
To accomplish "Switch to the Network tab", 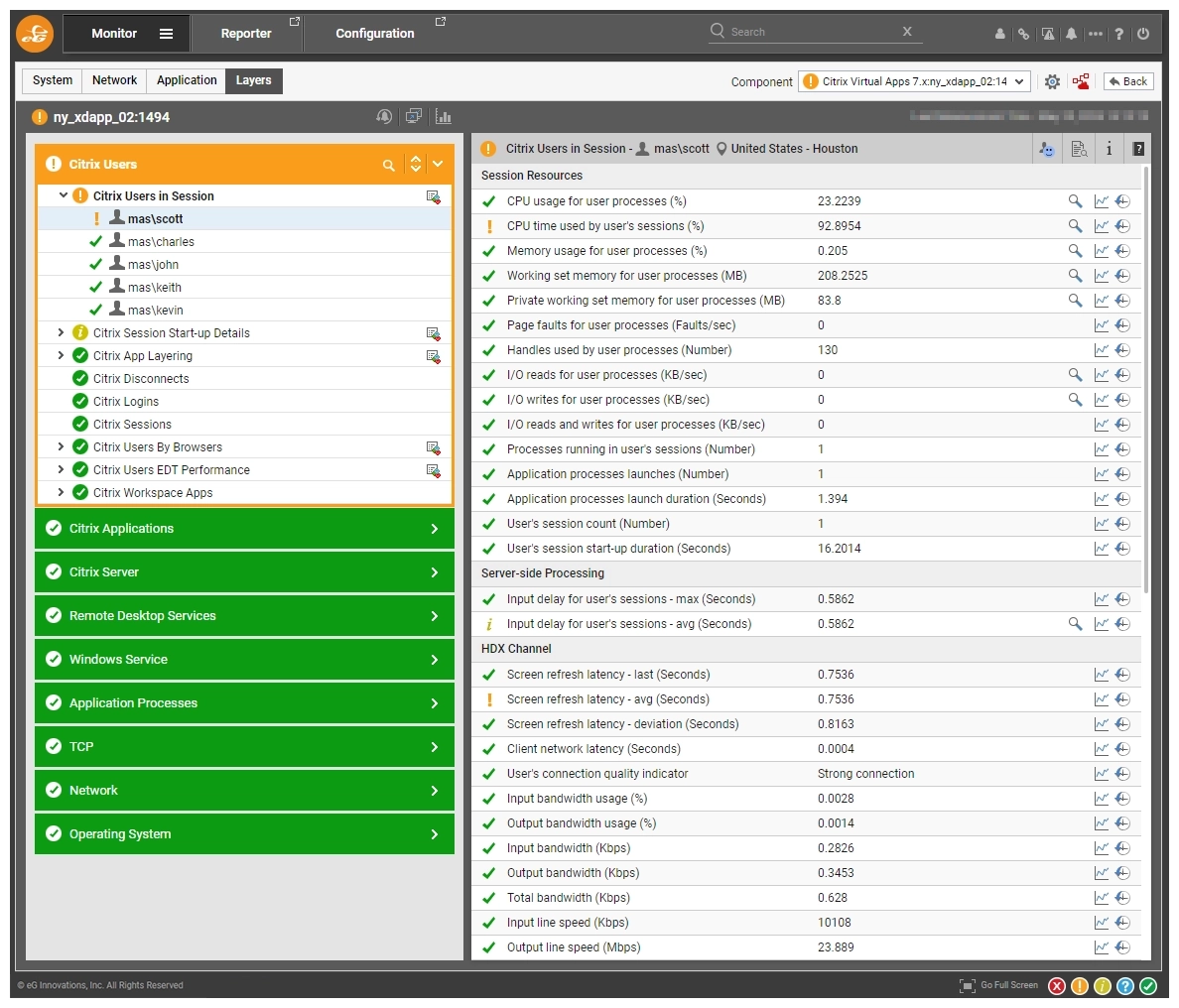I will (114, 80).
